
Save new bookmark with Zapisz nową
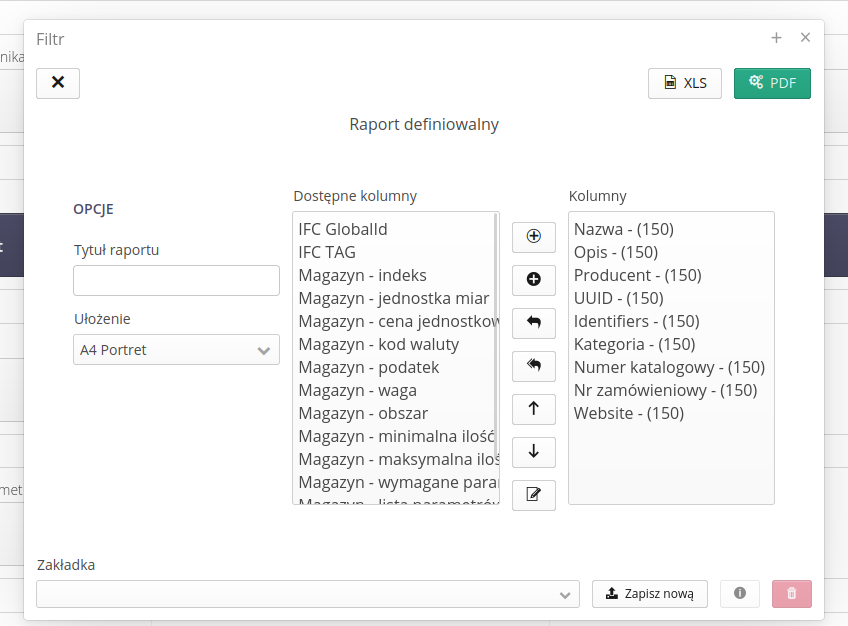650,593
